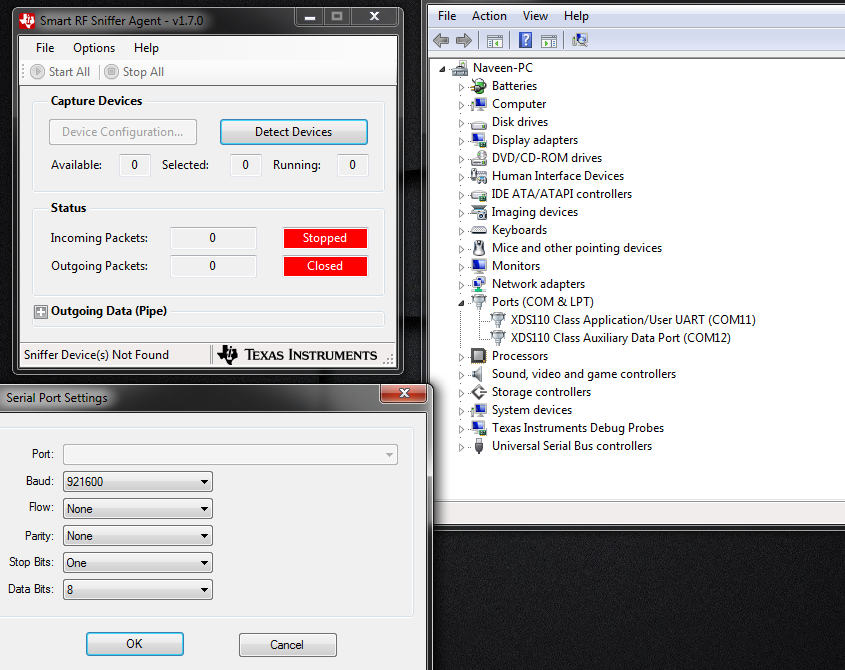Open File menu in Device Manager
The height and width of the screenshot is (670, 845).
tap(447, 16)
